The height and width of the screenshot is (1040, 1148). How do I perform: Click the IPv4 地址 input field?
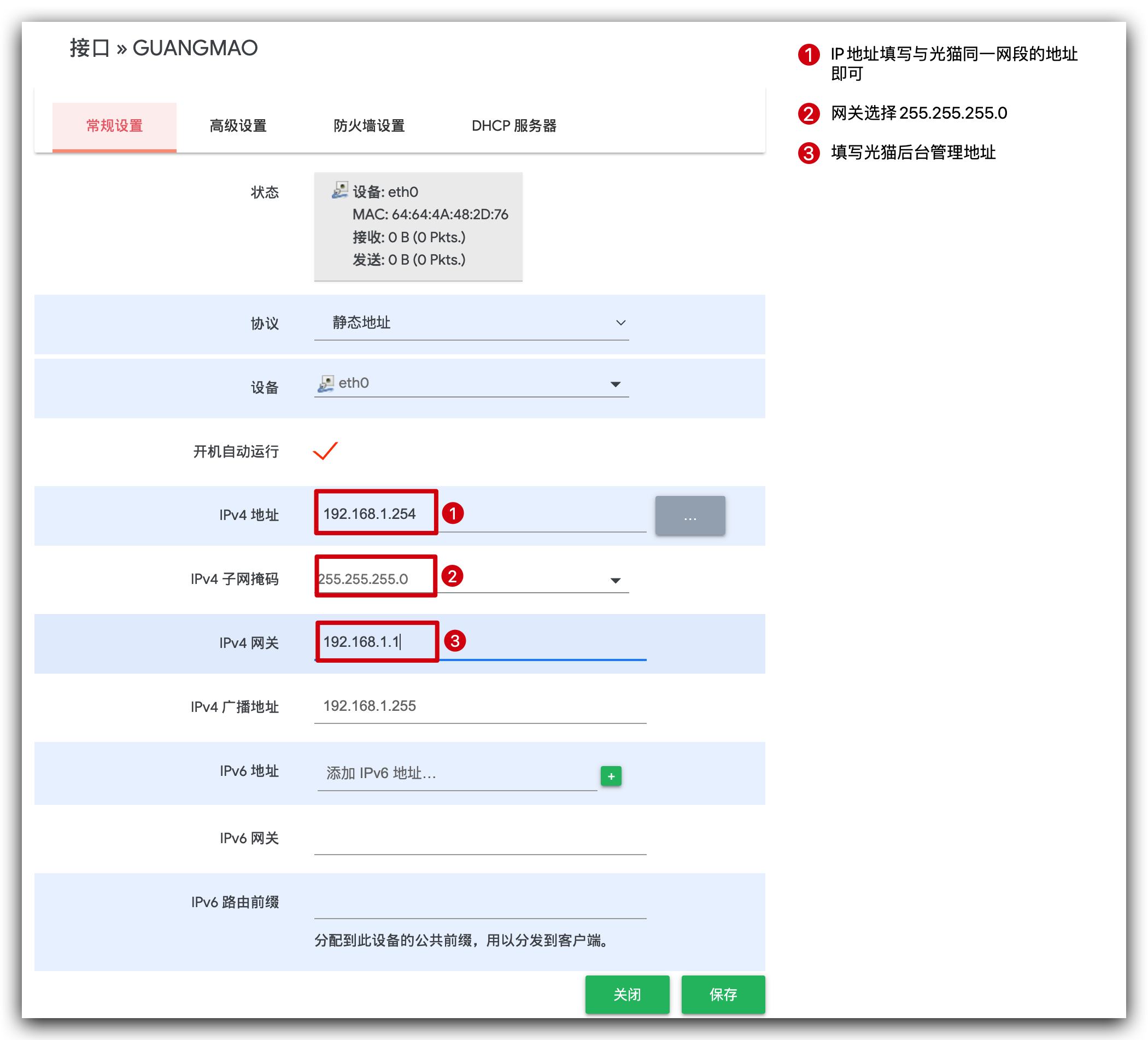click(480, 514)
